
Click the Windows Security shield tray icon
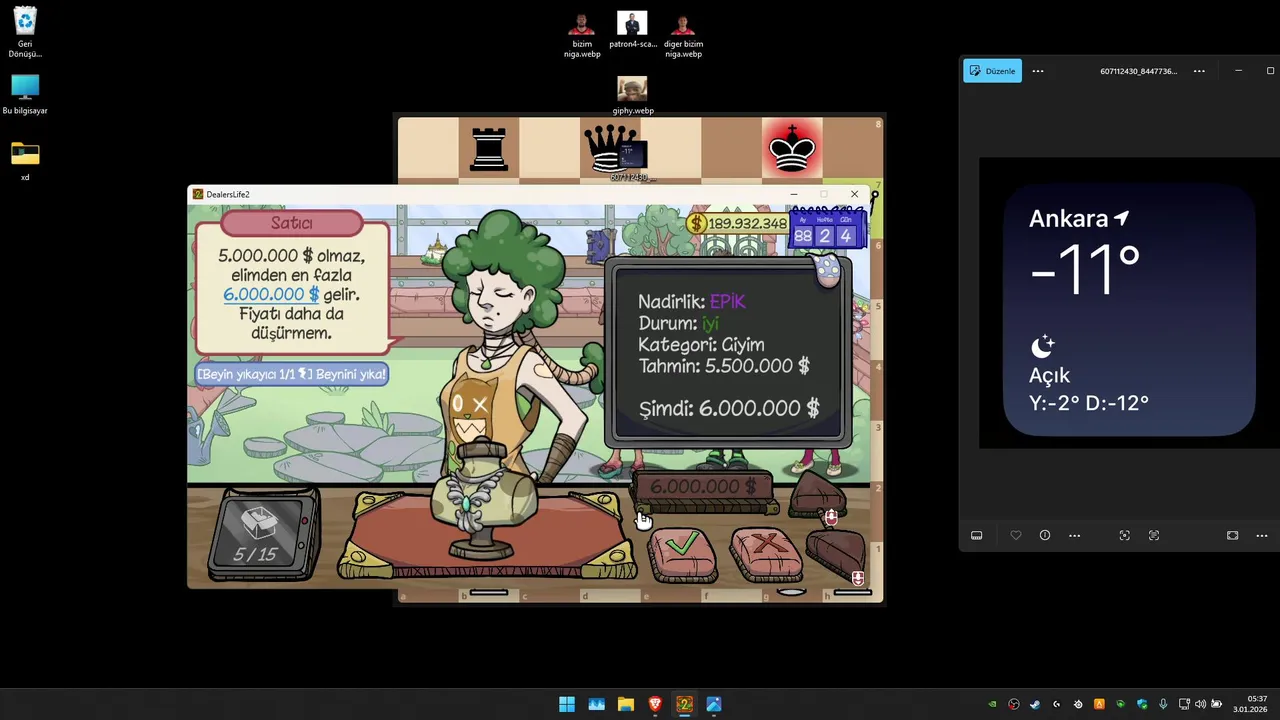coord(1142,704)
